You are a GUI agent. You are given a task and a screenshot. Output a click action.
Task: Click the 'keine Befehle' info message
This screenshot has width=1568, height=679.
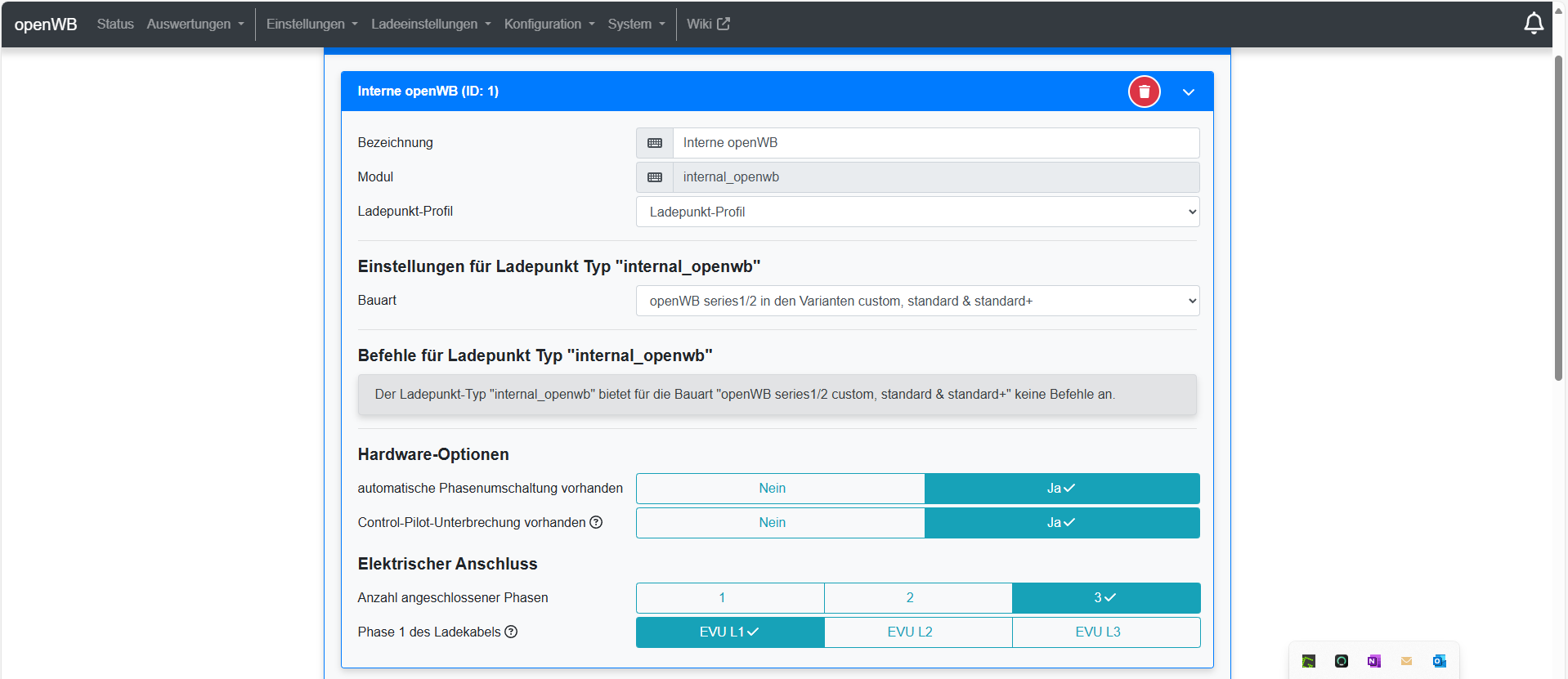tap(777, 395)
